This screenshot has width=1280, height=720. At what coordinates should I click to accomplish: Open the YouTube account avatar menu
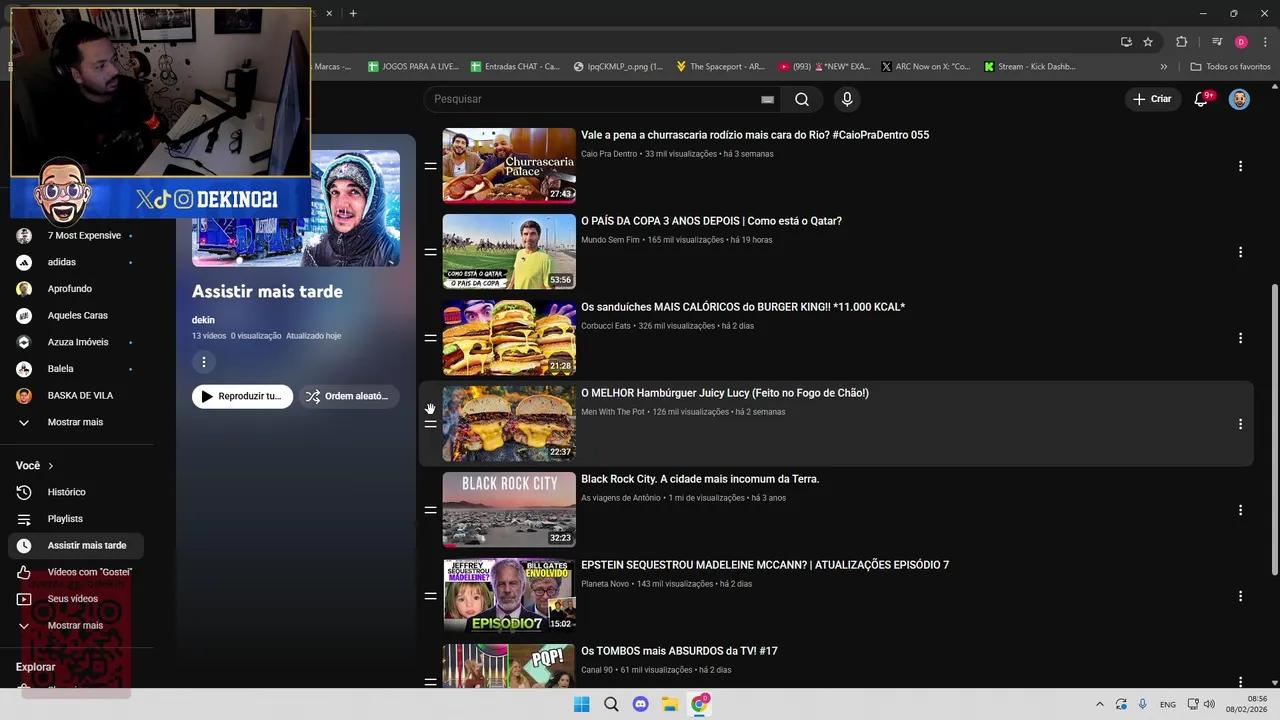1239,99
